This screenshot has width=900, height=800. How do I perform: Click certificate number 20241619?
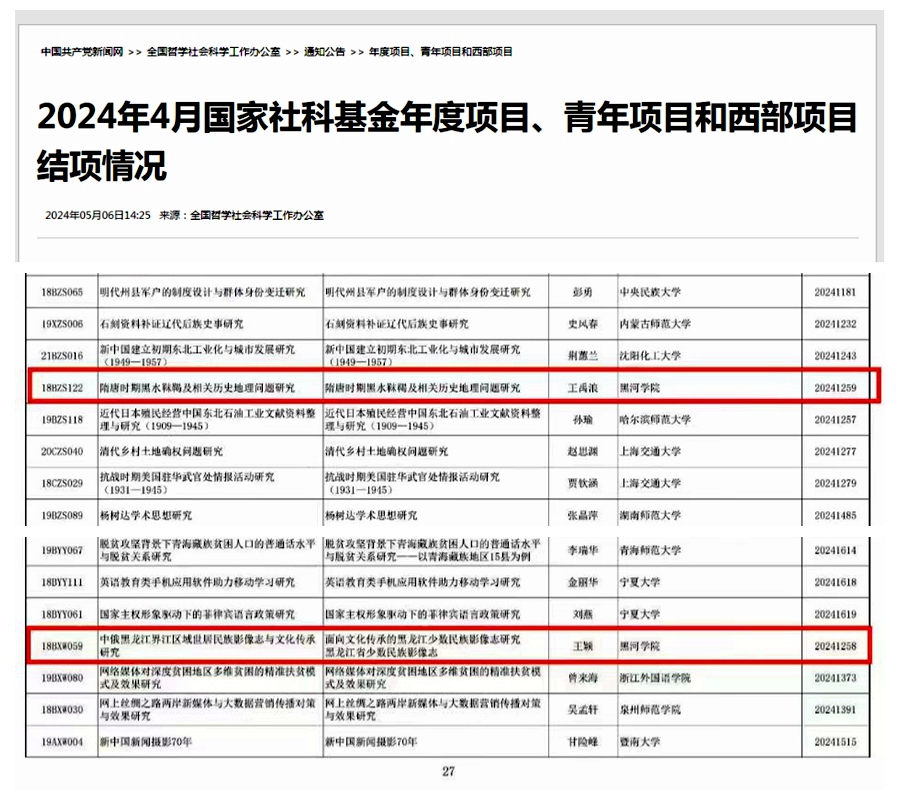click(x=835, y=615)
